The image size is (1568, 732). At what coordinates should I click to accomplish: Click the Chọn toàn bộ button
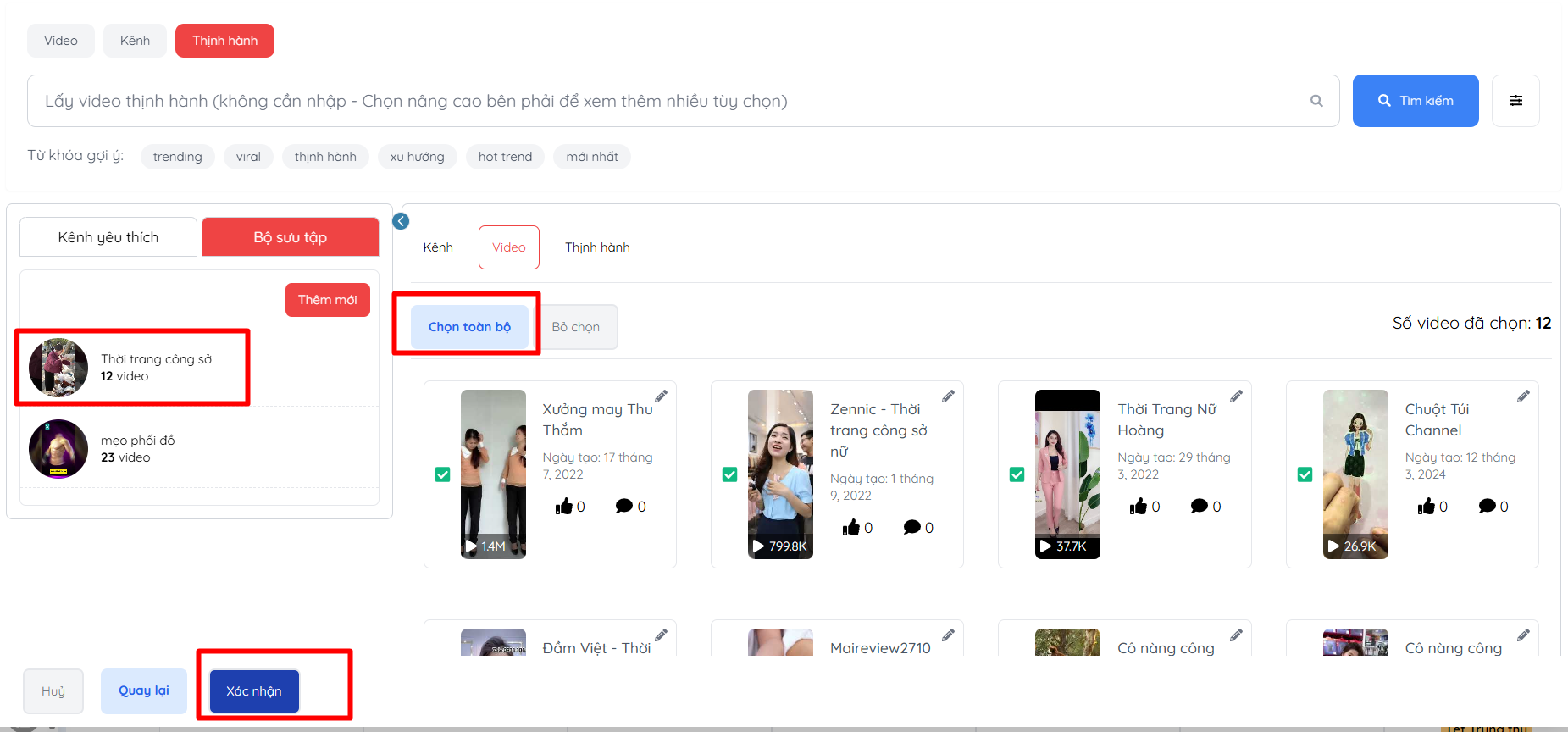pos(469,327)
